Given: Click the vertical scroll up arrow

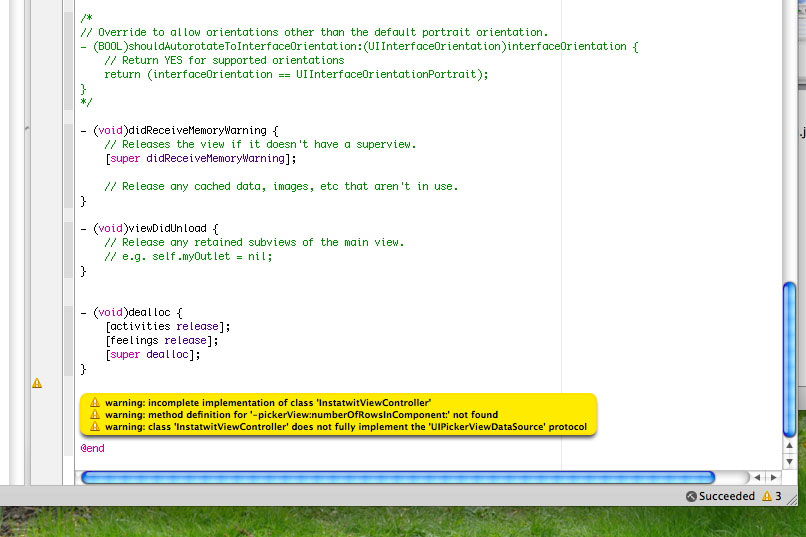Looking at the screenshot, I should click(x=790, y=446).
